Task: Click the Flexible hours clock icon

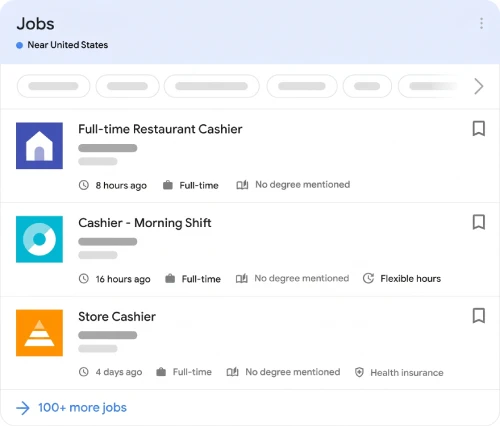Action: pyautogui.click(x=368, y=278)
